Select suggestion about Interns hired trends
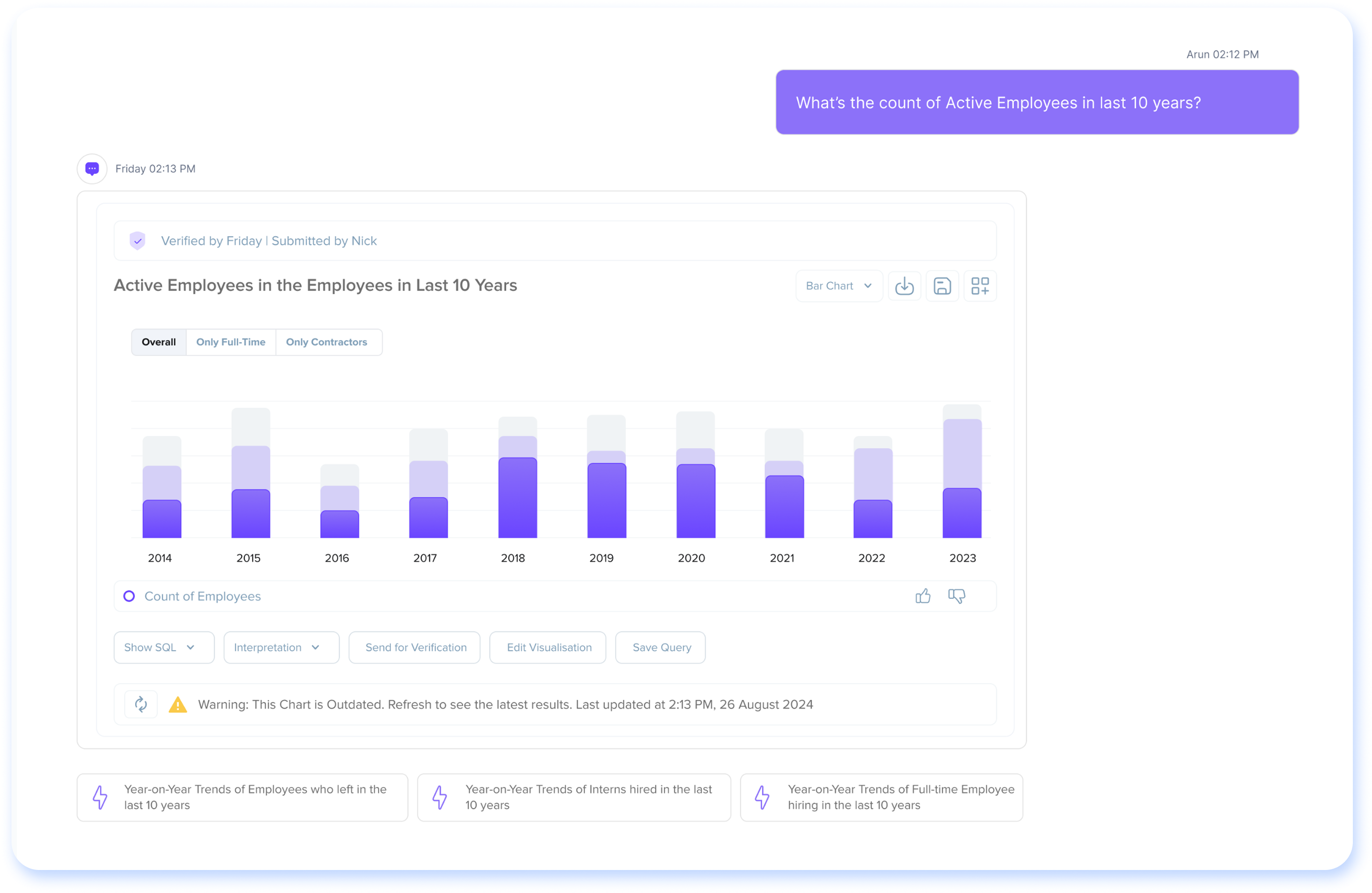This screenshot has height=893, width=1372. pyautogui.click(x=573, y=797)
